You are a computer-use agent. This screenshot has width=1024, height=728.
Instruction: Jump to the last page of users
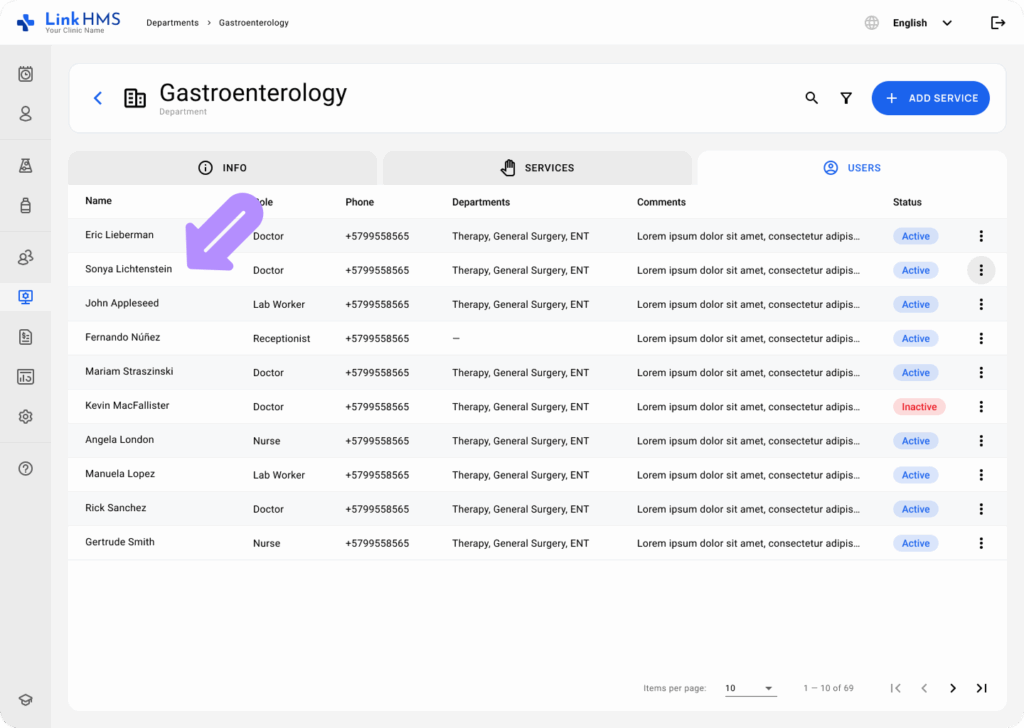[981, 688]
